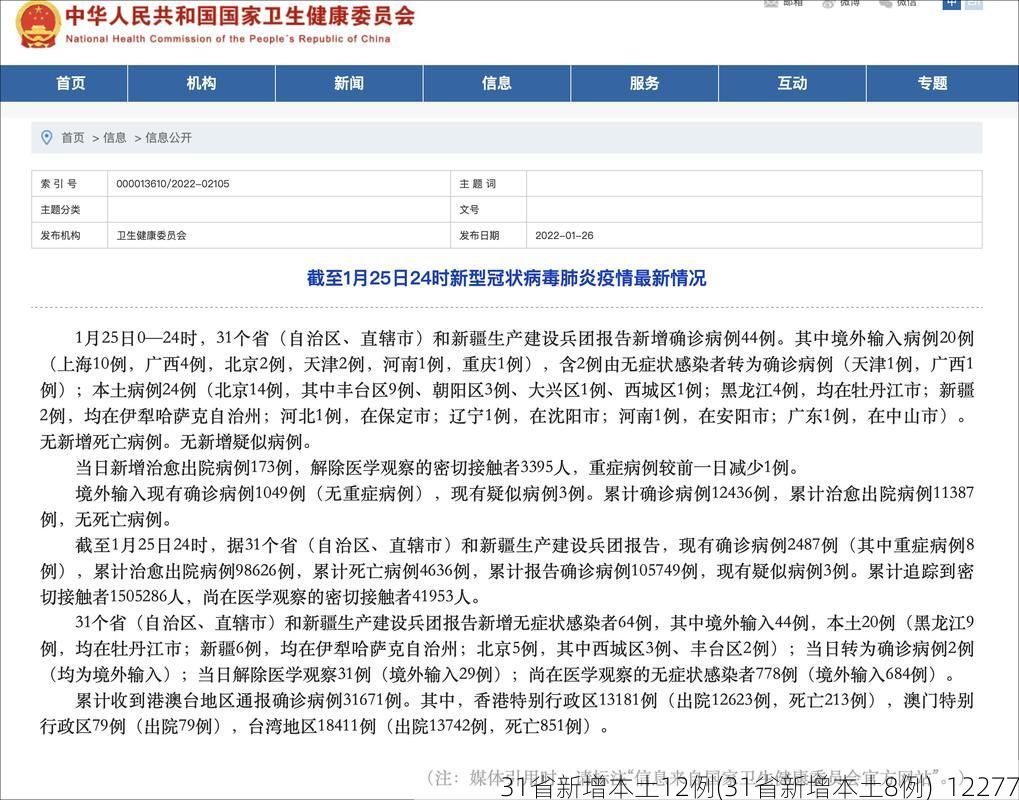Click the national emblem logo
Image resolution: width=1019 pixels, height=800 pixels.
pyautogui.click(x=38, y=25)
